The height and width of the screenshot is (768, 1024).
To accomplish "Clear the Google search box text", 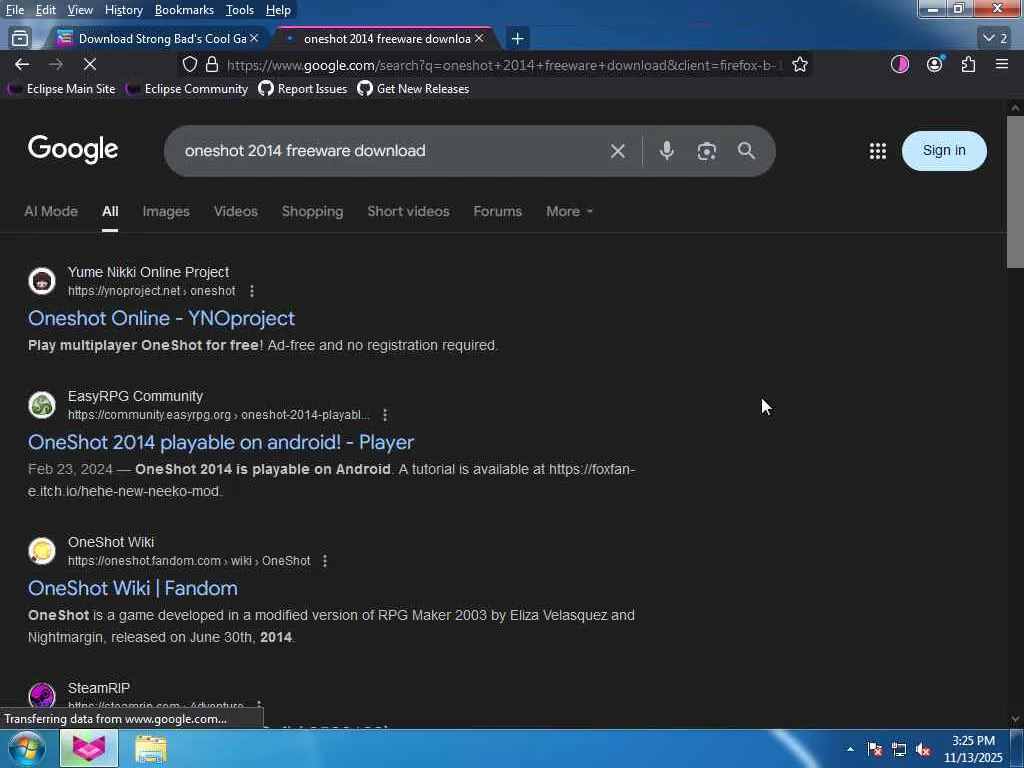I will tap(617, 151).
